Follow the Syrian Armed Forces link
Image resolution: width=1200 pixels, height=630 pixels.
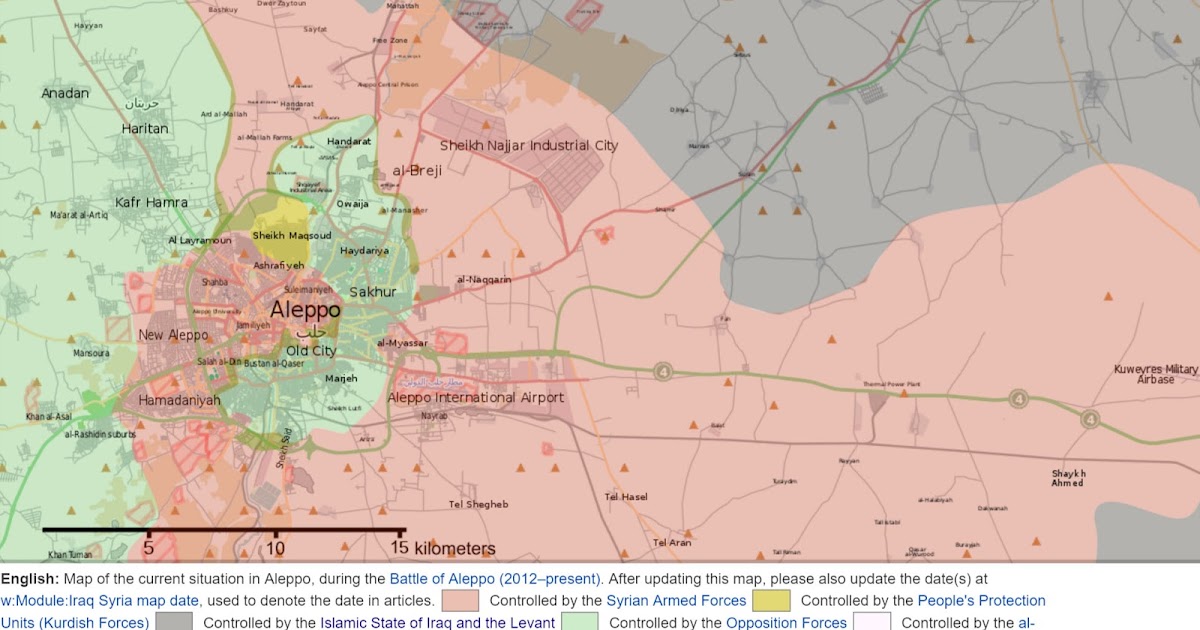coord(675,600)
